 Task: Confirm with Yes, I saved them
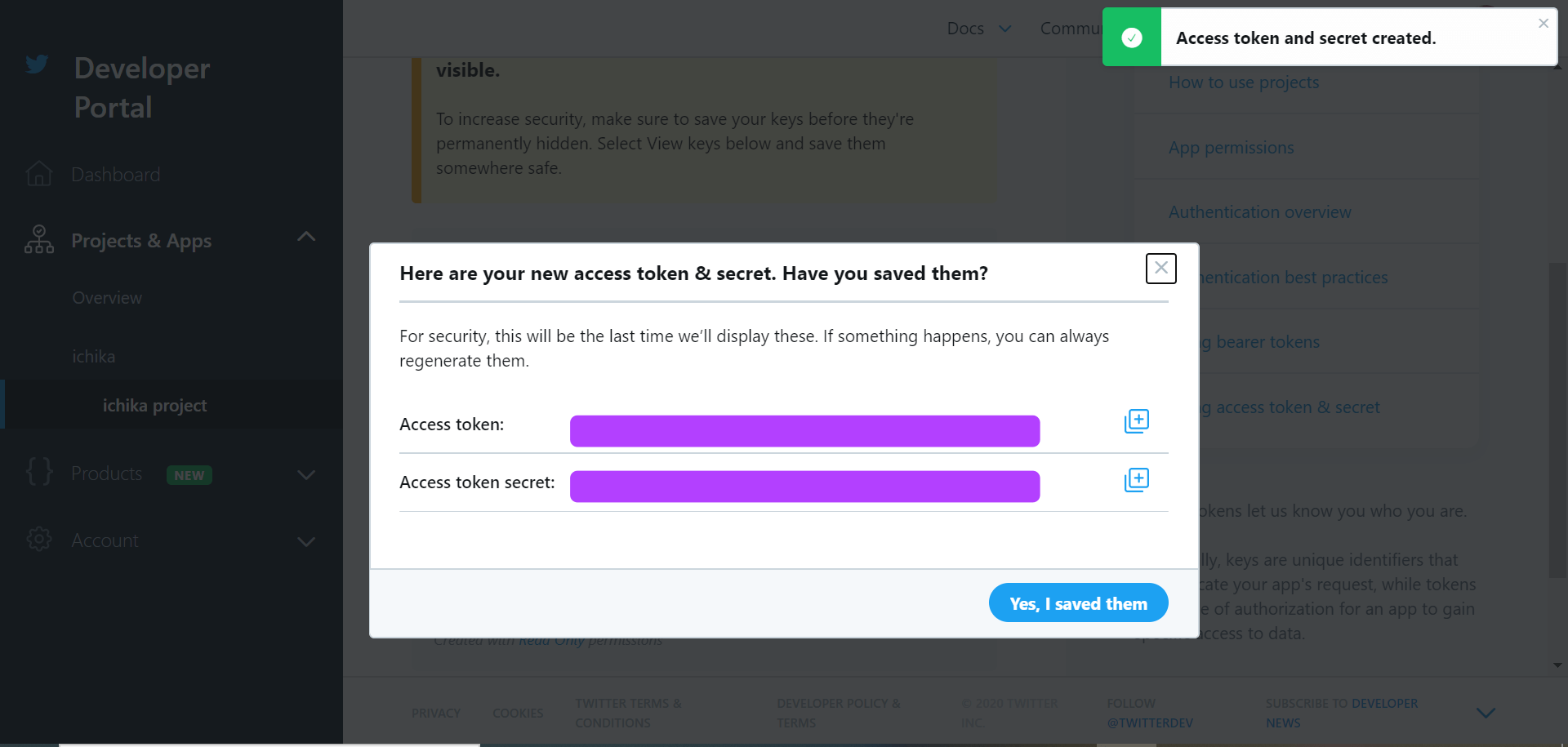[x=1078, y=603]
